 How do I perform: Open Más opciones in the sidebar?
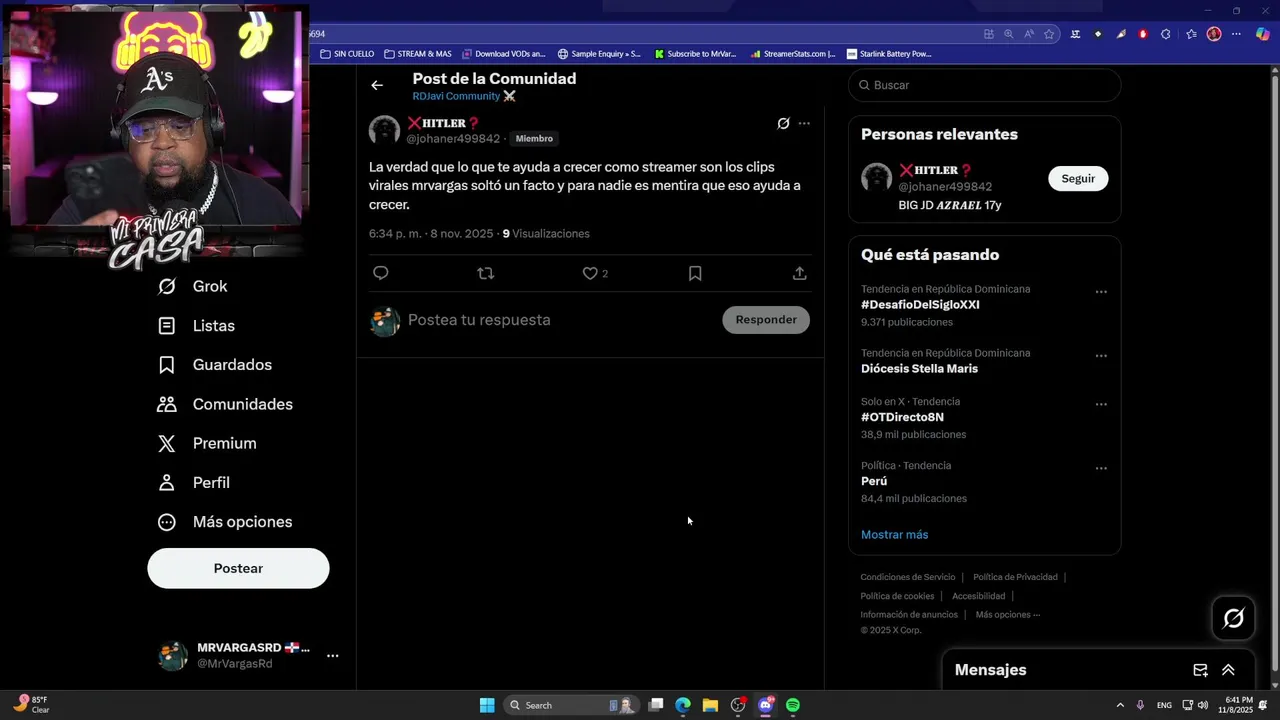pos(225,522)
